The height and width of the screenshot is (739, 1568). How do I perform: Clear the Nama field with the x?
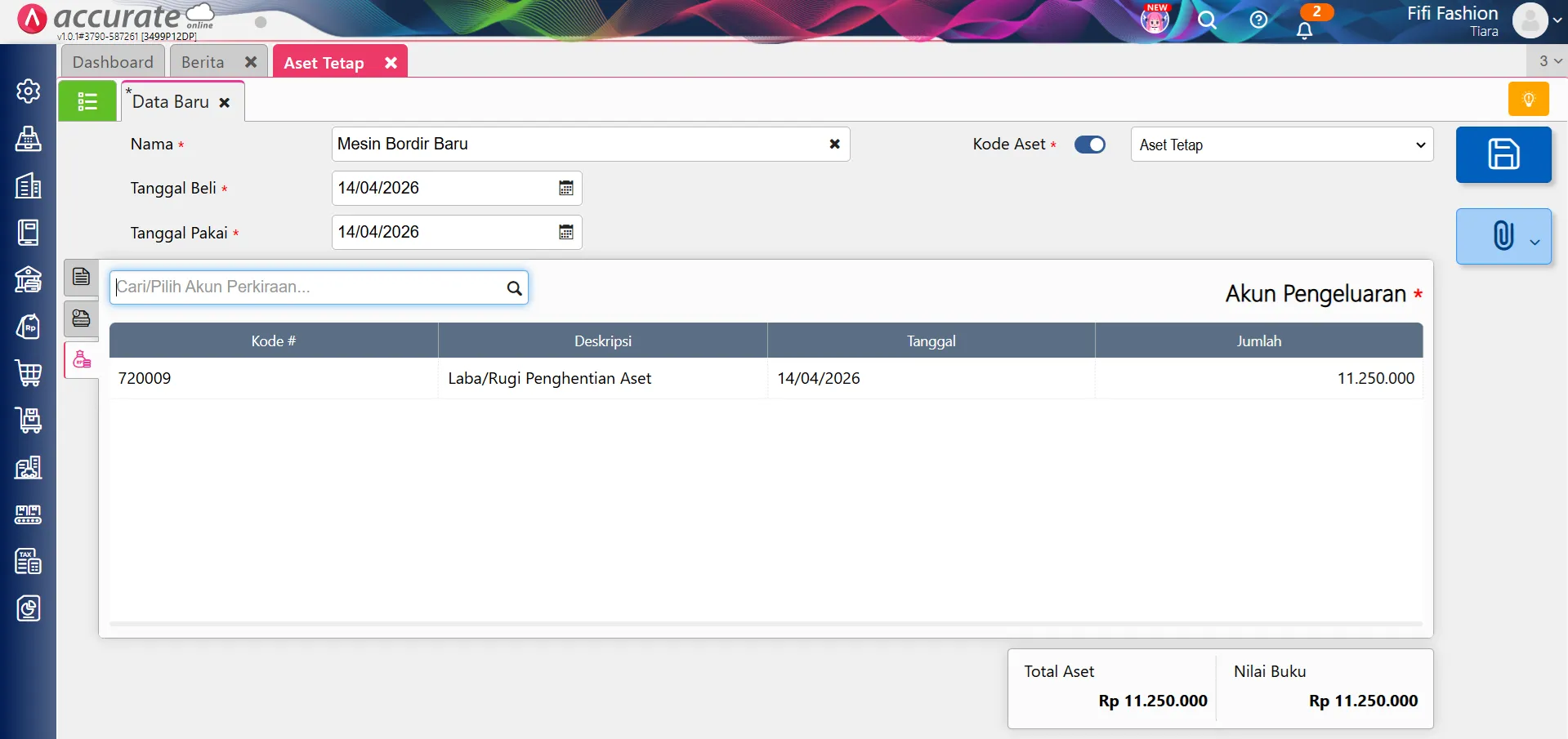(834, 144)
